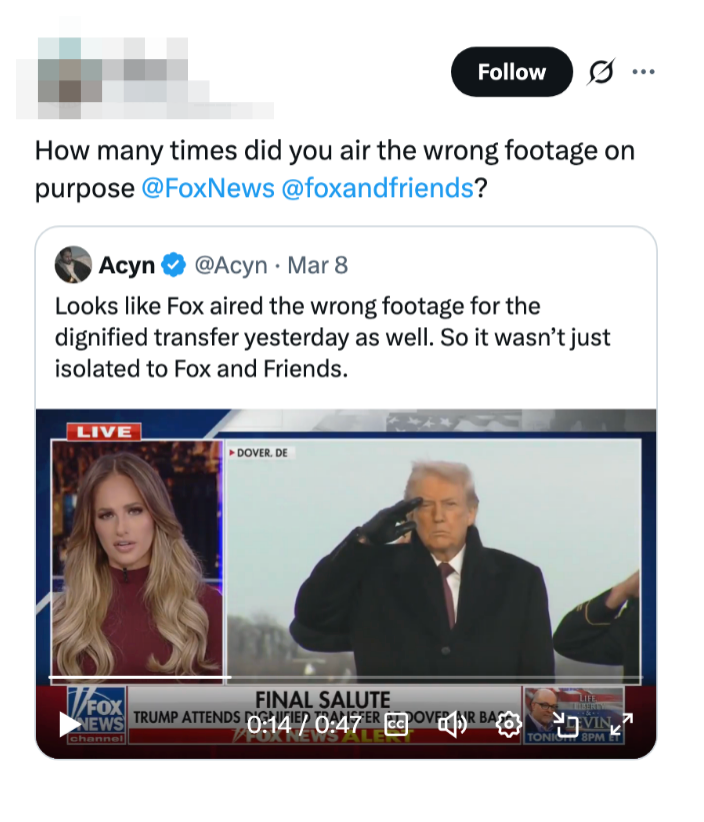
Task: Open the more options ellipsis menu
Action: [x=644, y=72]
